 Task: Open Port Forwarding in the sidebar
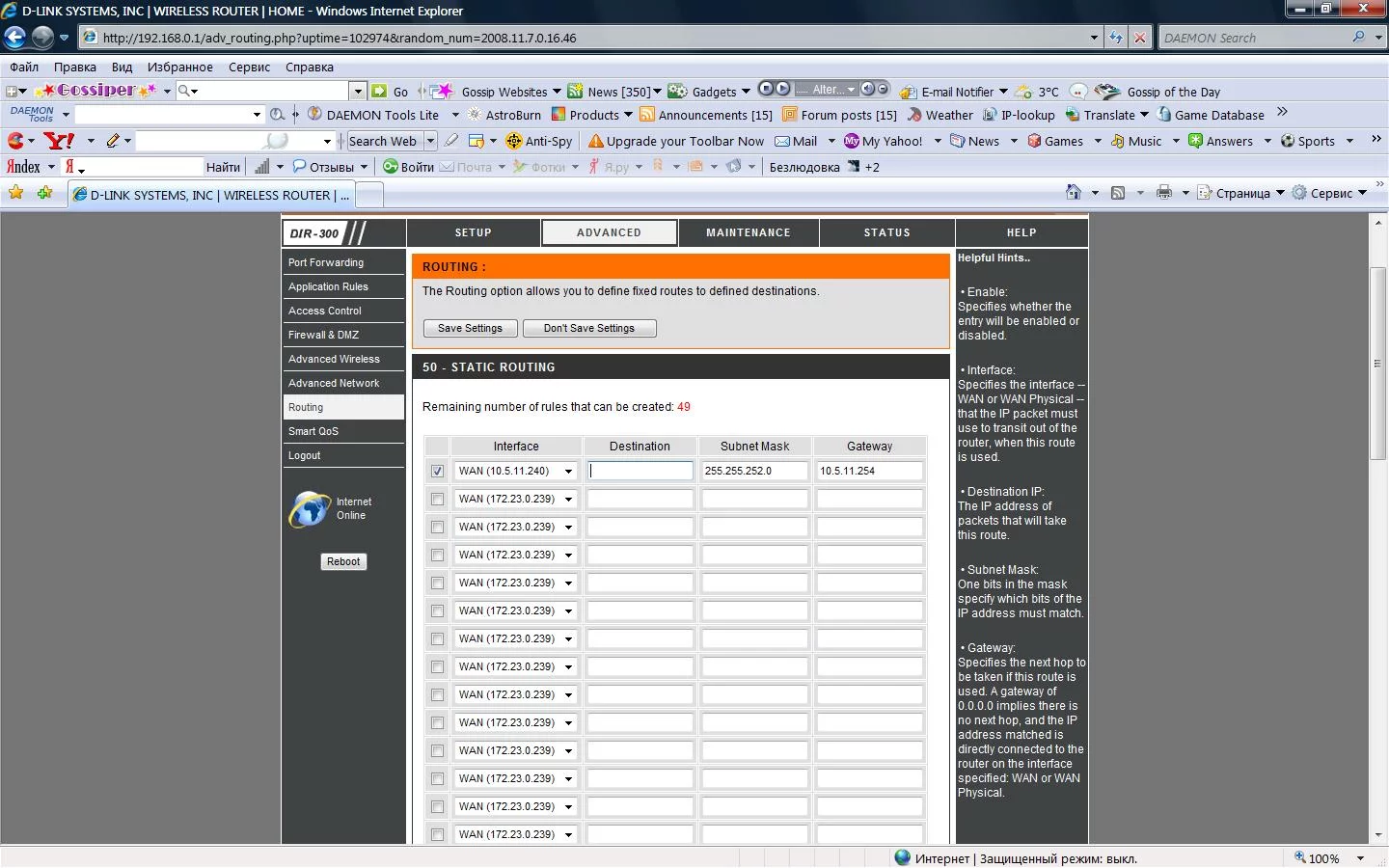tap(326, 262)
